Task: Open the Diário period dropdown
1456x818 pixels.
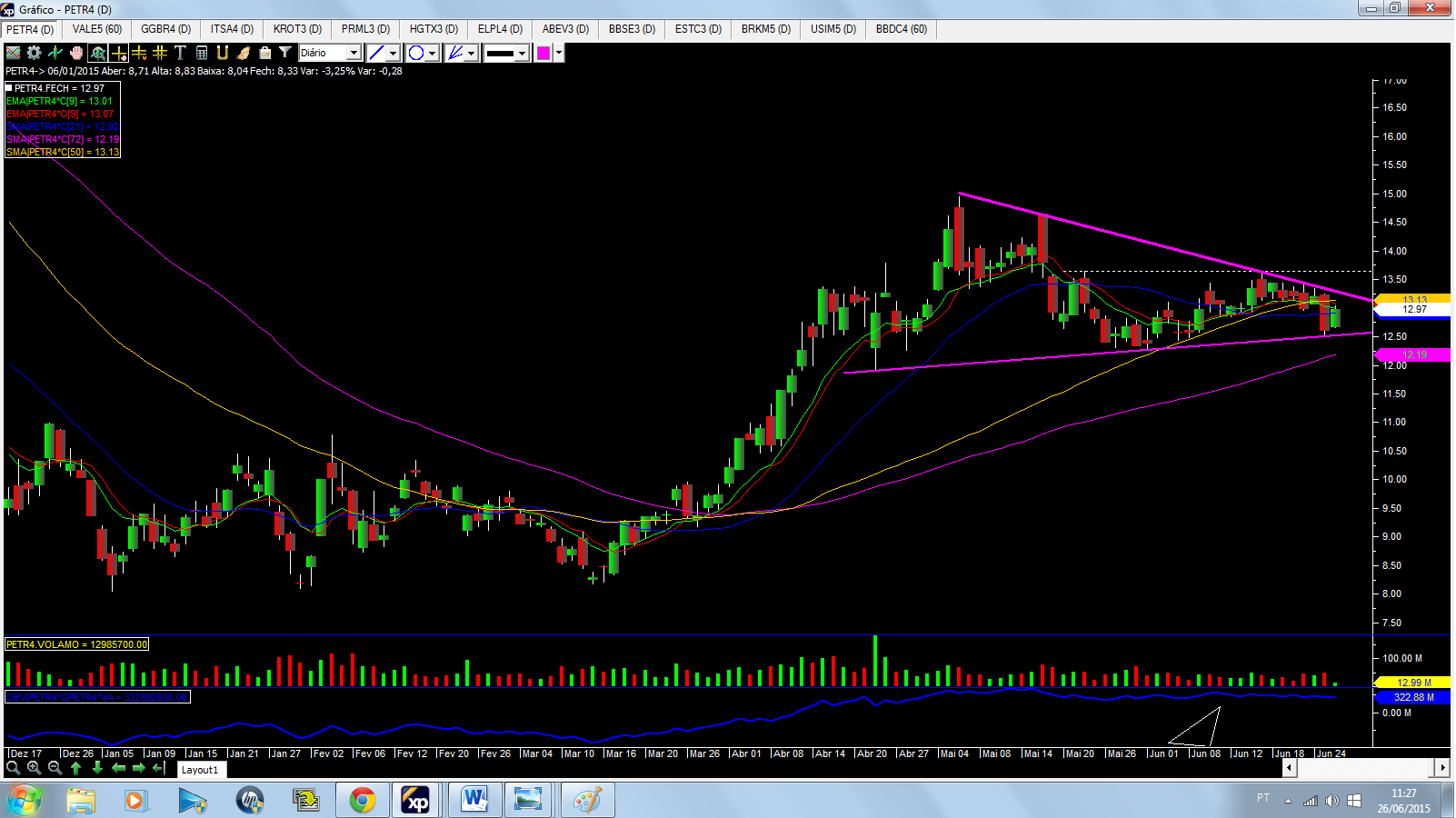Action: (330, 53)
